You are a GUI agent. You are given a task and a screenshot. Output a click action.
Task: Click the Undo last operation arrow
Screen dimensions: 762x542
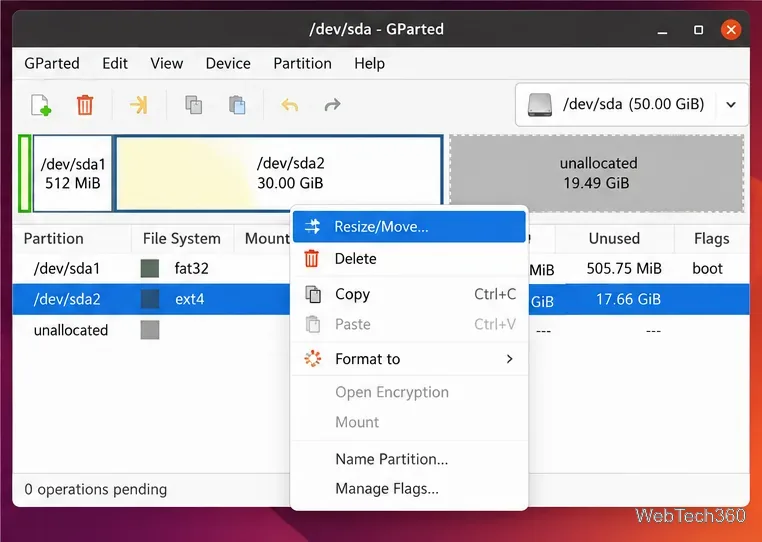pos(290,105)
